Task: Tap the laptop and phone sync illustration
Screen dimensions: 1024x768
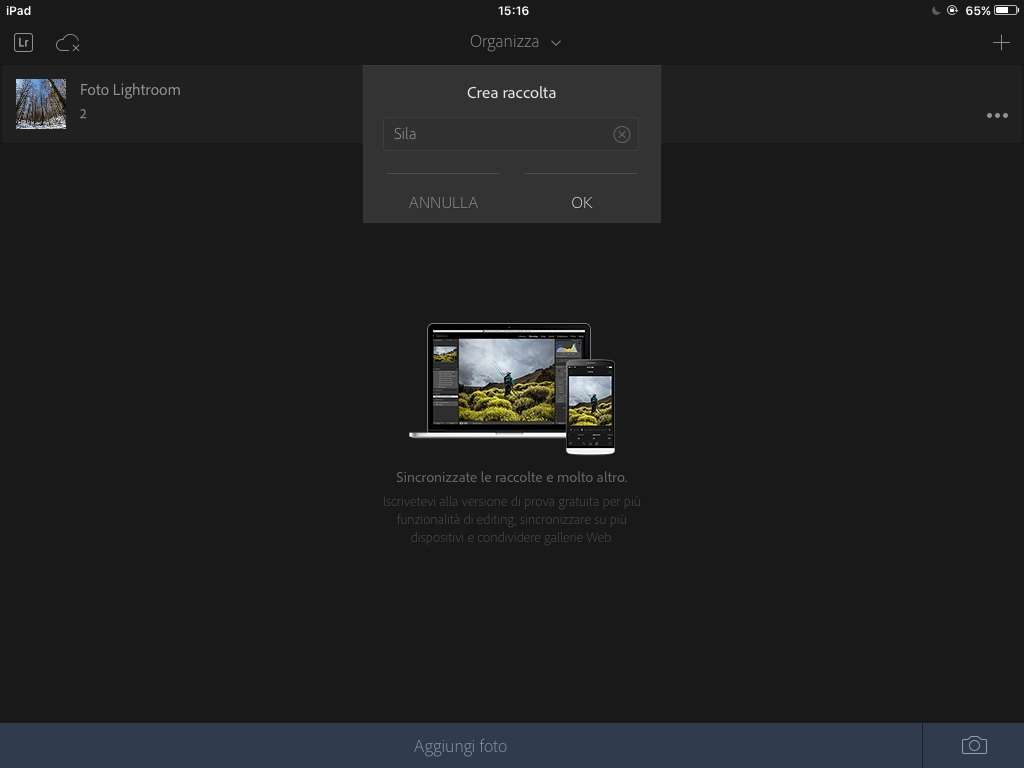Action: tap(512, 389)
